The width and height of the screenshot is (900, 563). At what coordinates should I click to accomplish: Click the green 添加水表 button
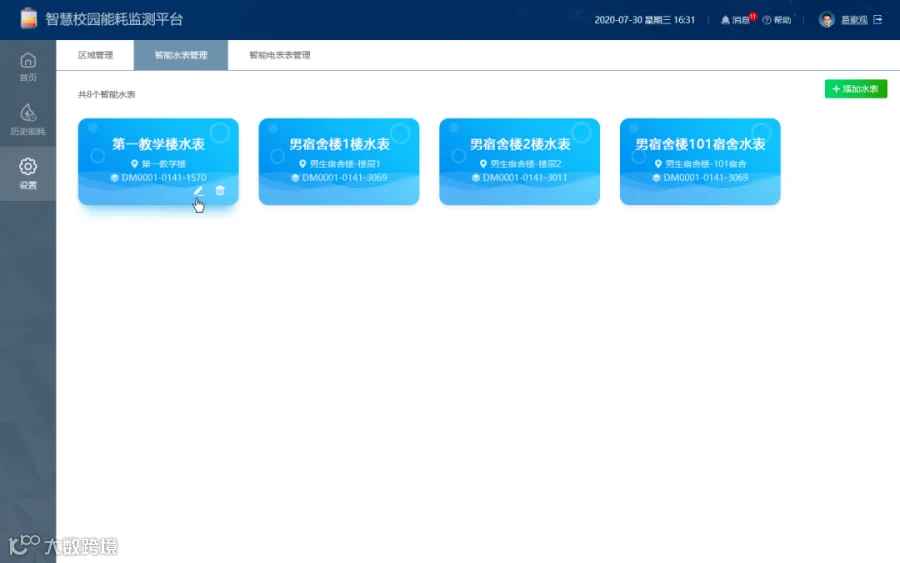(856, 89)
